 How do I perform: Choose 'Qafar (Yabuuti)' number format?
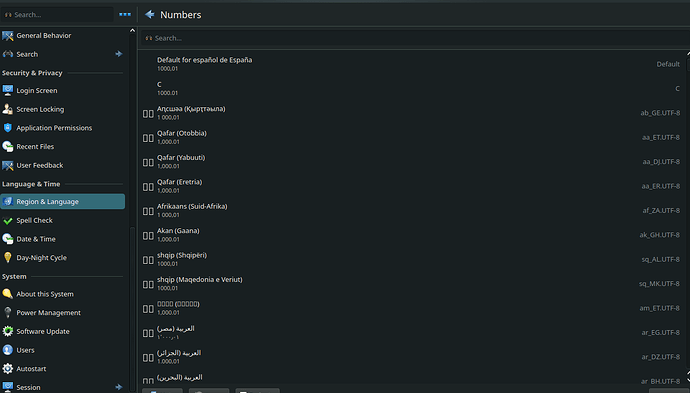pos(412,162)
